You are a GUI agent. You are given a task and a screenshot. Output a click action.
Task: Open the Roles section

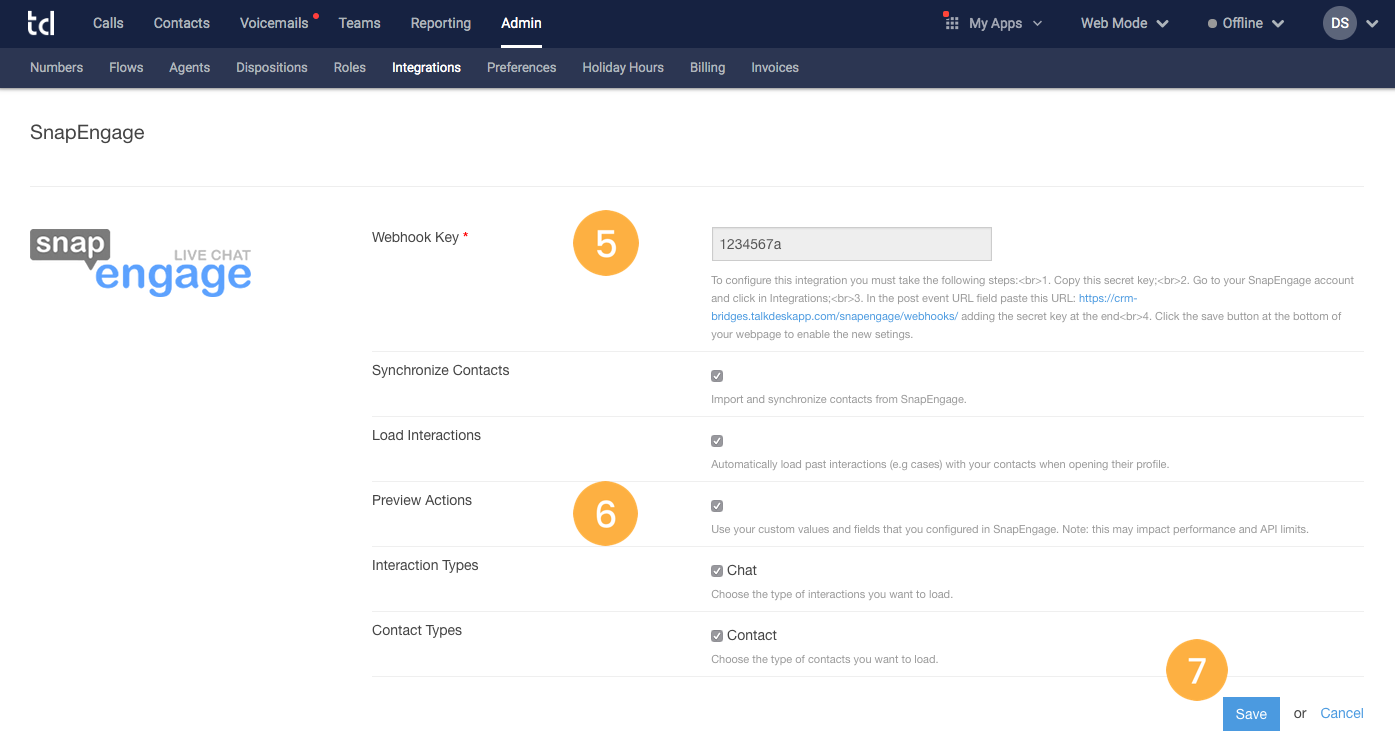[350, 68]
